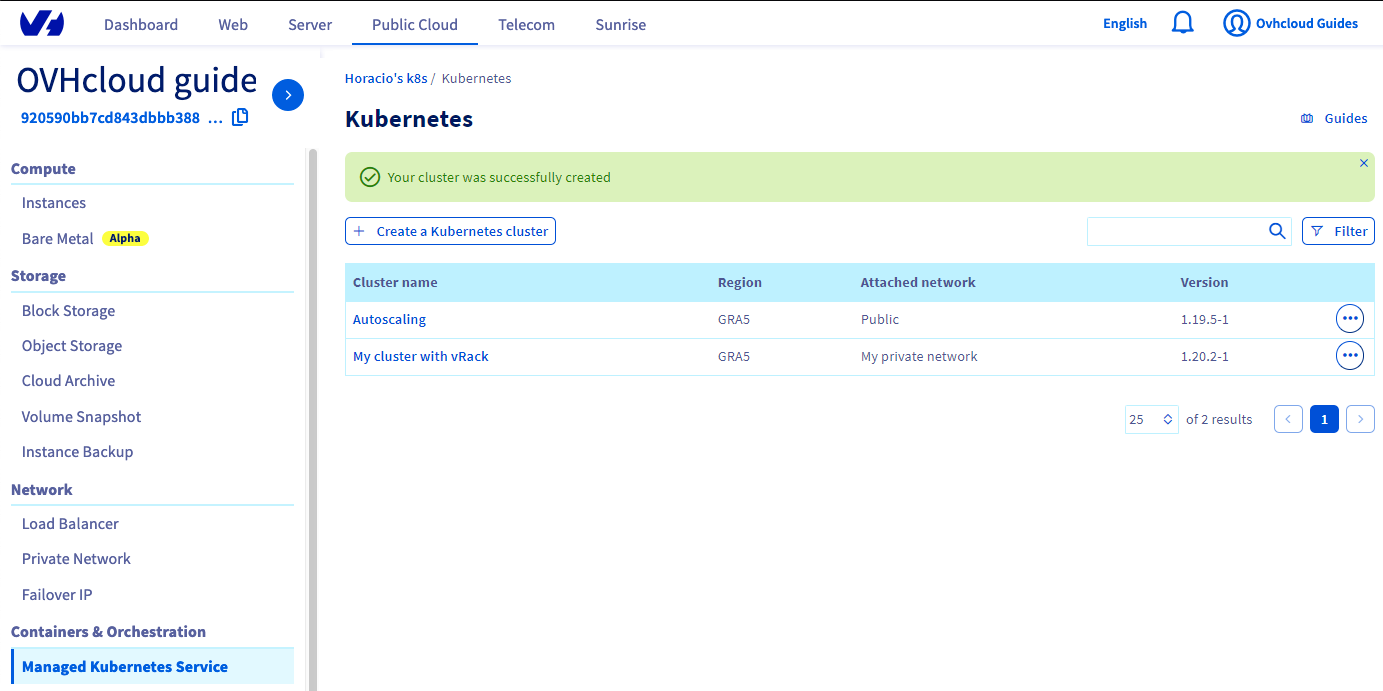Collapse the project sidebar with the chevron
The image size is (1383, 691).
click(x=288, y=95)
